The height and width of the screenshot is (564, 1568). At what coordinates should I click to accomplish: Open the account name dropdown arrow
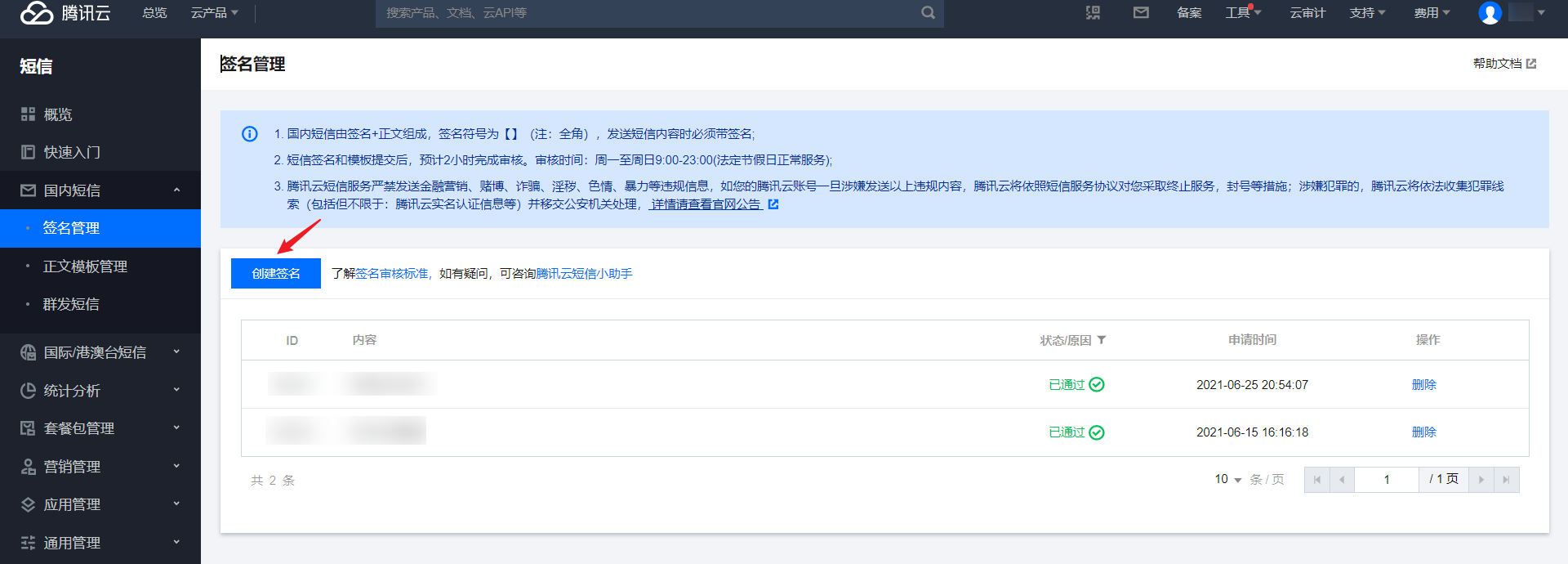coord(1541,13)
